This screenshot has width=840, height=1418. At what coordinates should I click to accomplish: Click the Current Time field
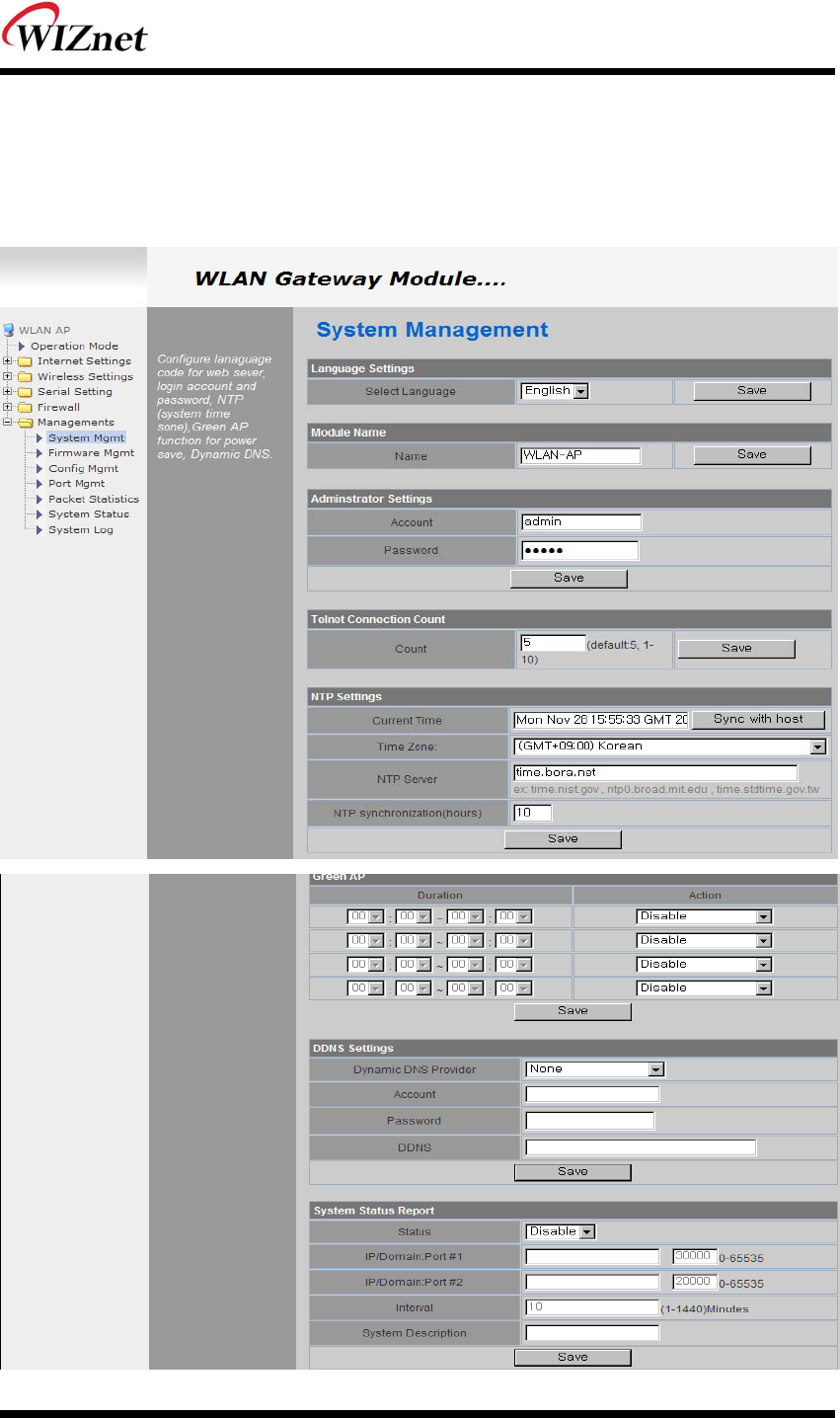coord(601,720)
